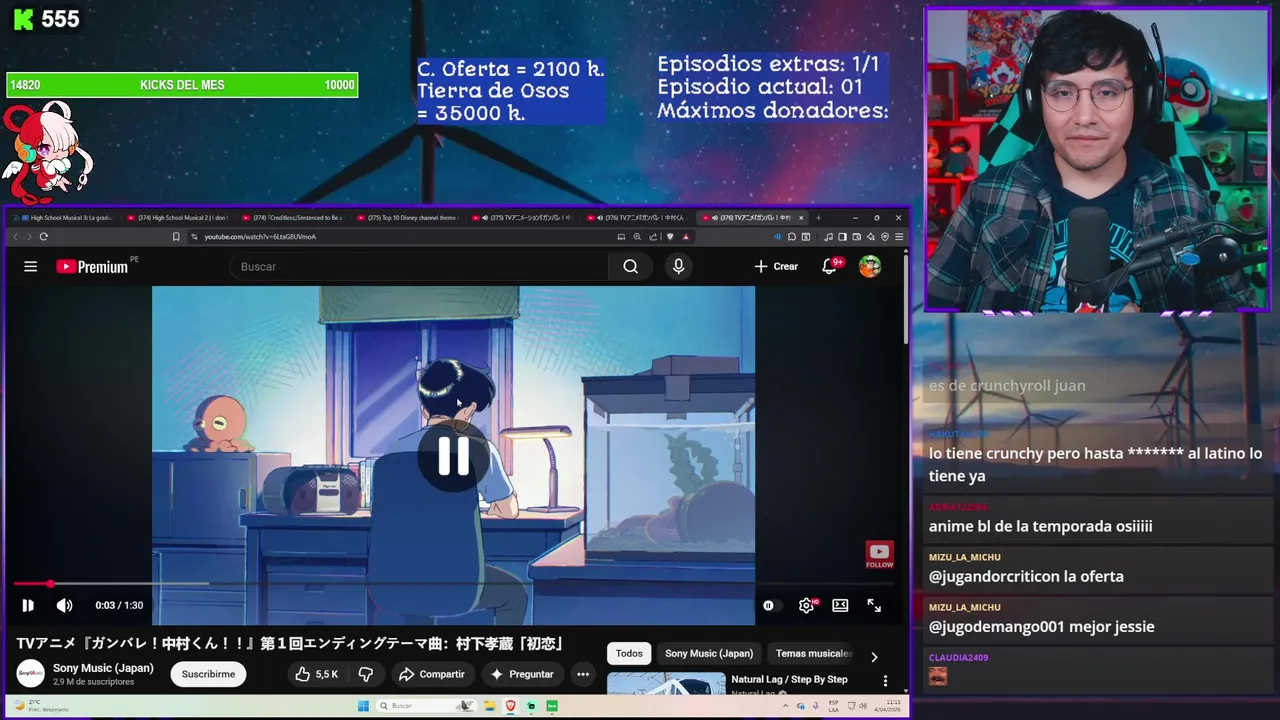This screenshot has height=720, width=1280.
Task: Mute the video volume speaker icon
Action: tap(64, 605)
